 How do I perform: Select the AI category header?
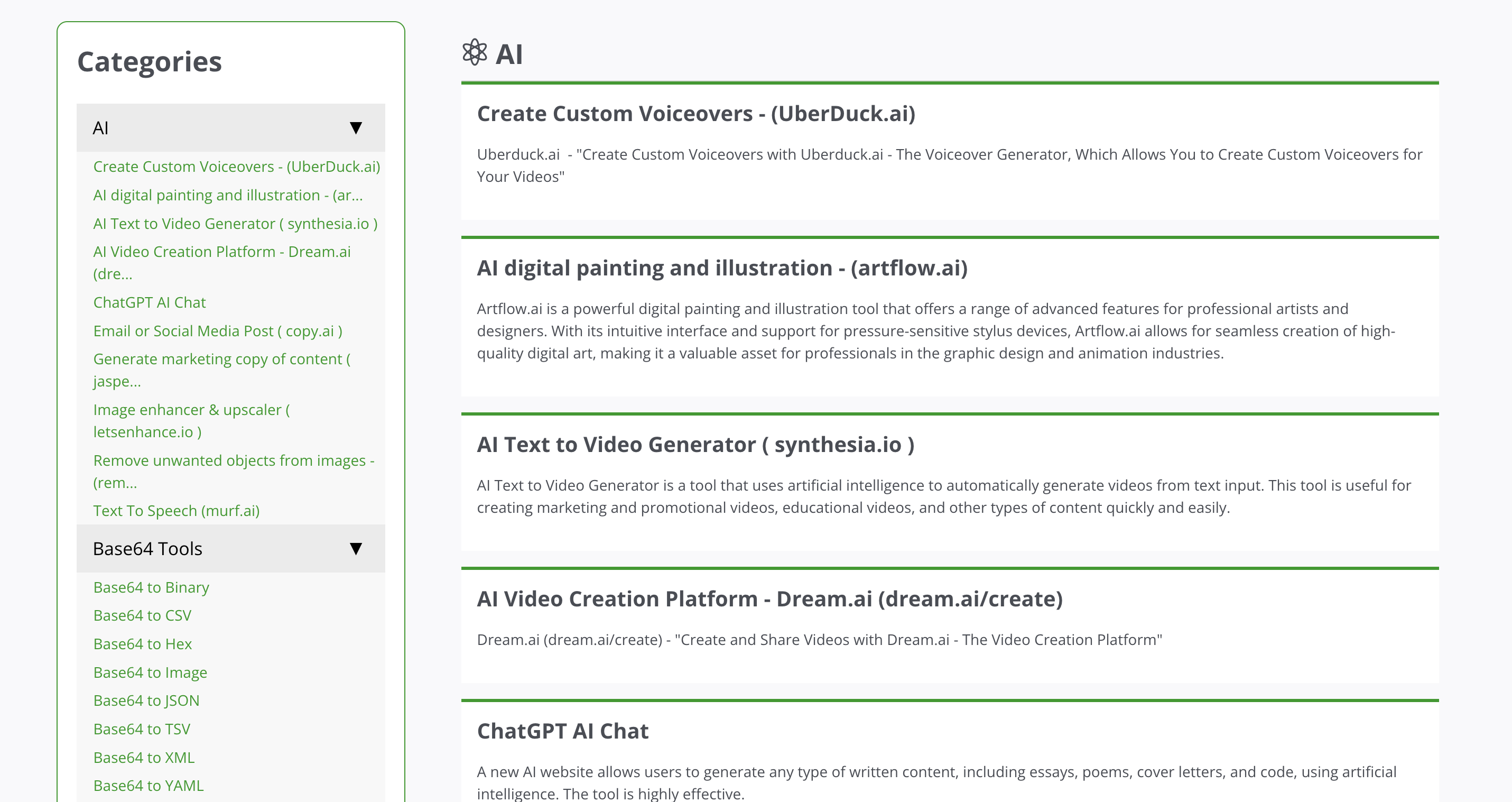click(230, 128)
